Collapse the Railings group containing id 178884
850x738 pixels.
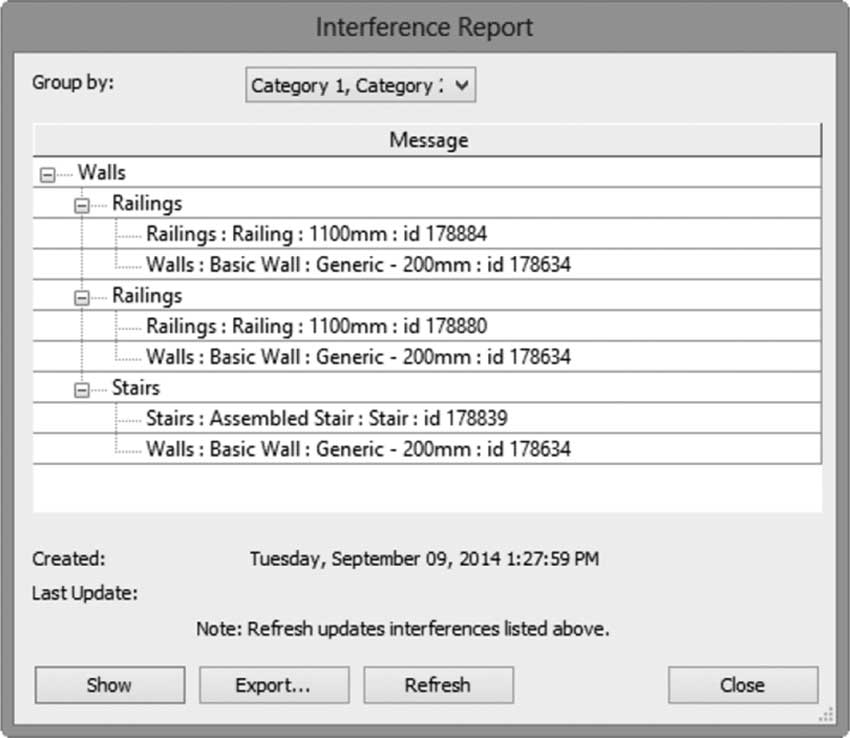tap(82, 206)
